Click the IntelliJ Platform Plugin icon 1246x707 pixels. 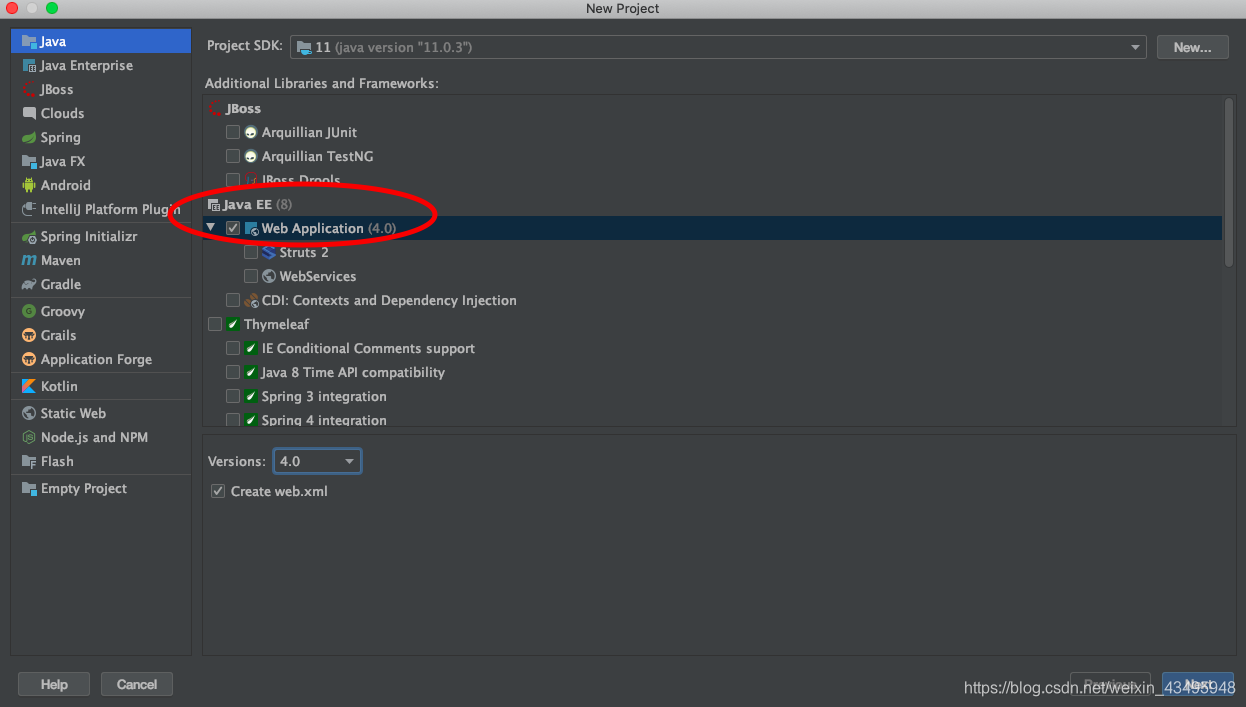click(29, 210)
